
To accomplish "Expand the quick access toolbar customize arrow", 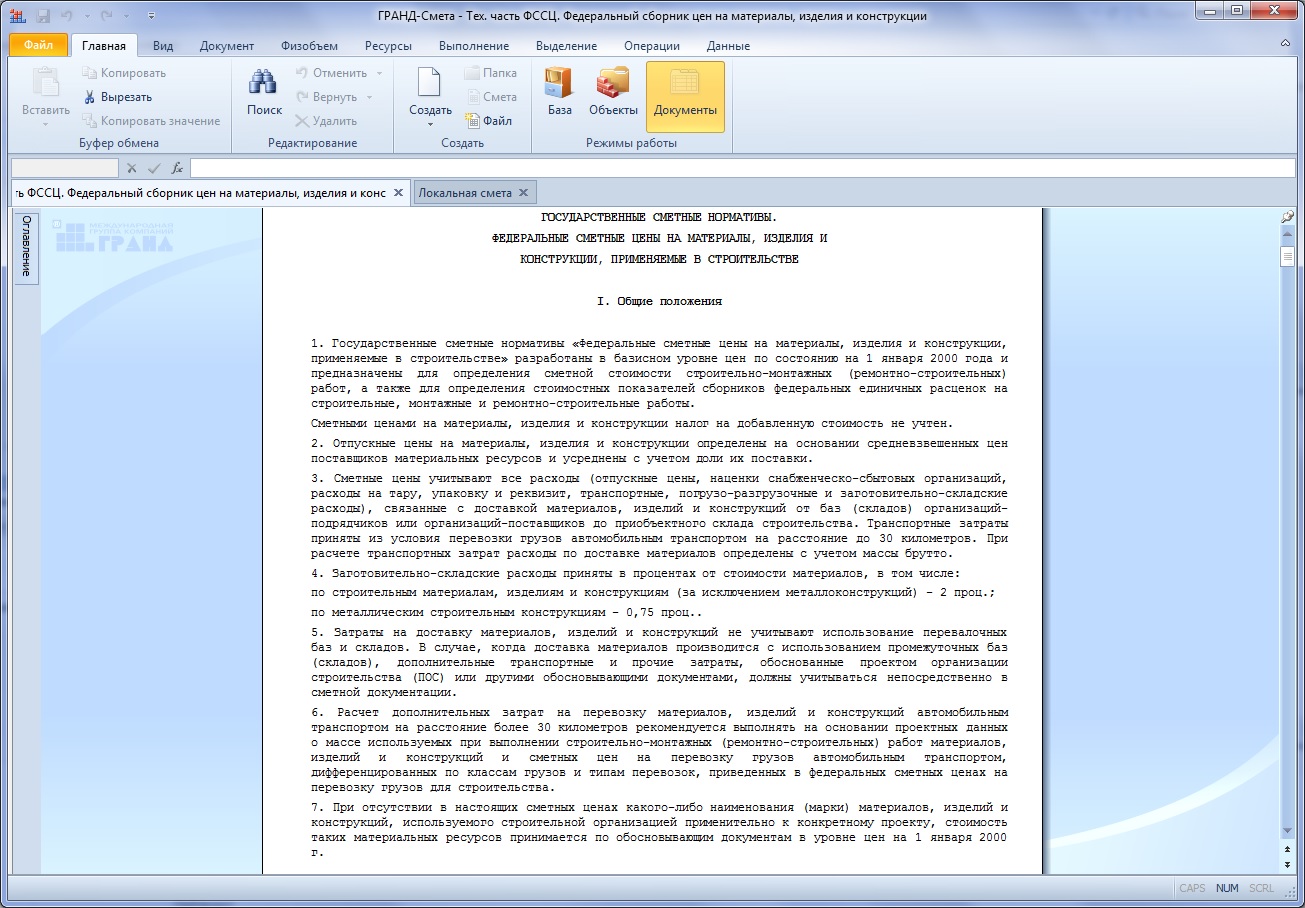I will (x=151, y=16).
